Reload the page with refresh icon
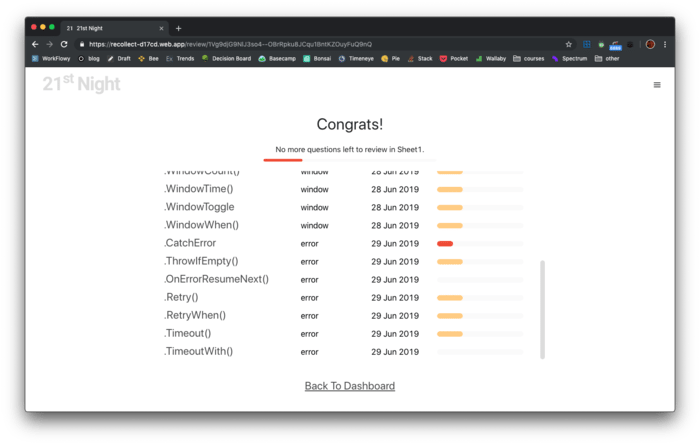Image resolution: width=700 pixels, height=445 pixels. (x=66, y=44)
